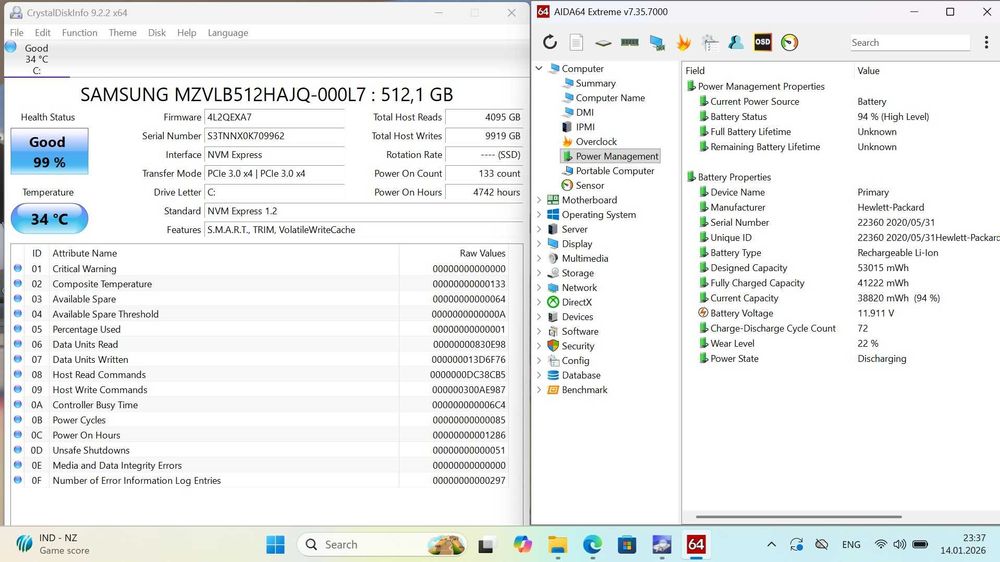Click the motherboard icon in AIDA64 toolbar

[603, 43]
